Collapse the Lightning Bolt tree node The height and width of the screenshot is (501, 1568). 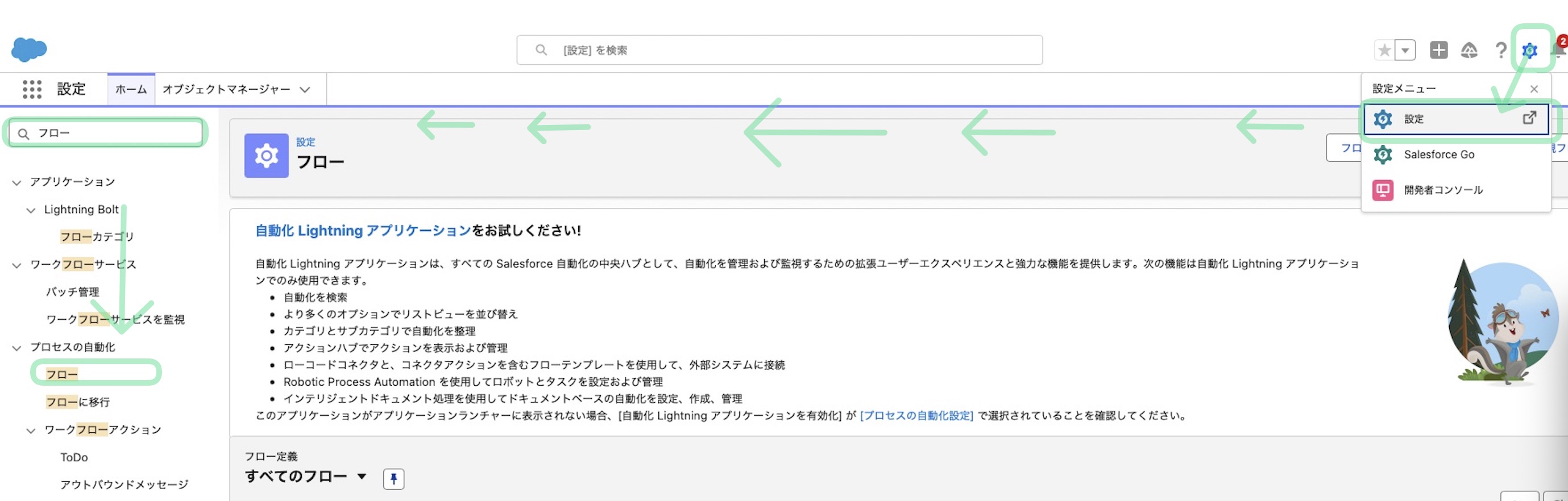[31, 210]
